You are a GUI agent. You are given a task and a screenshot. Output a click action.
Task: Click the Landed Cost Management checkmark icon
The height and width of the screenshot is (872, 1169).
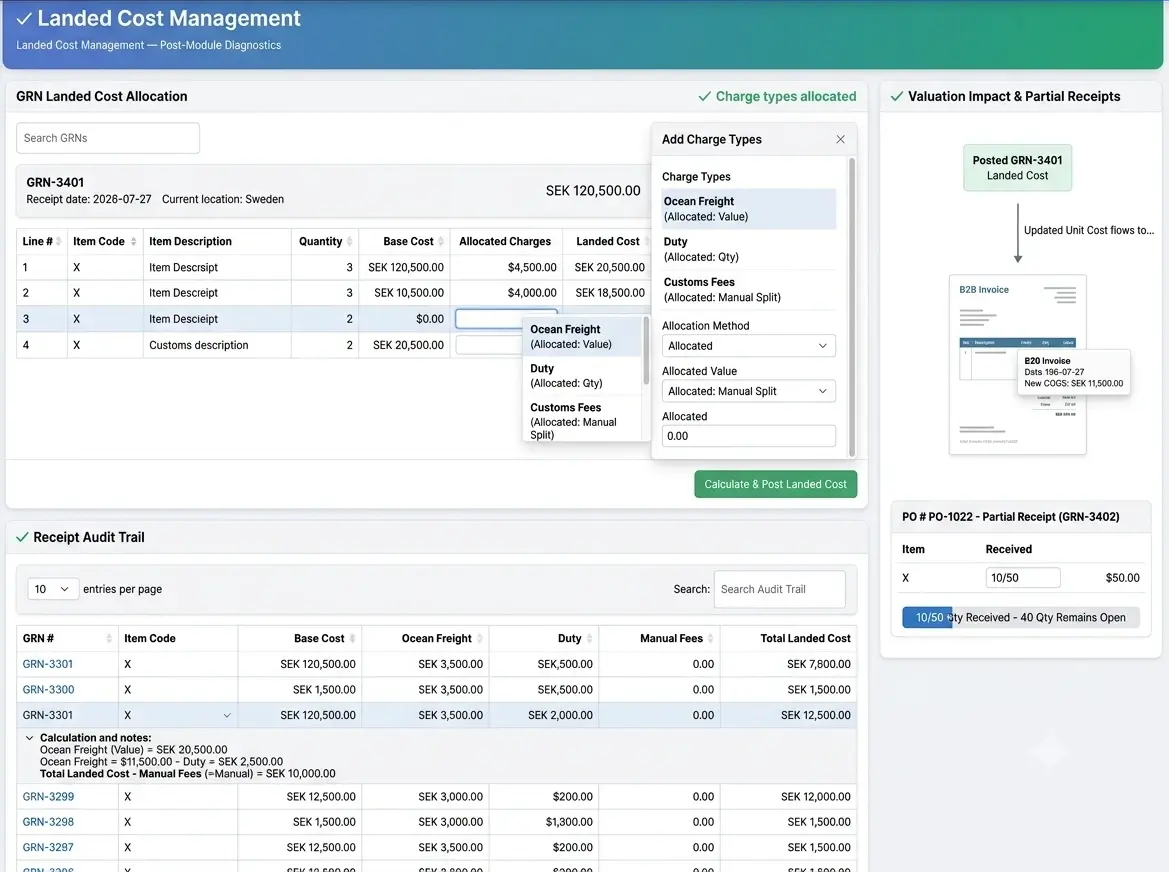pyautogui.click(x=25, y=19)
